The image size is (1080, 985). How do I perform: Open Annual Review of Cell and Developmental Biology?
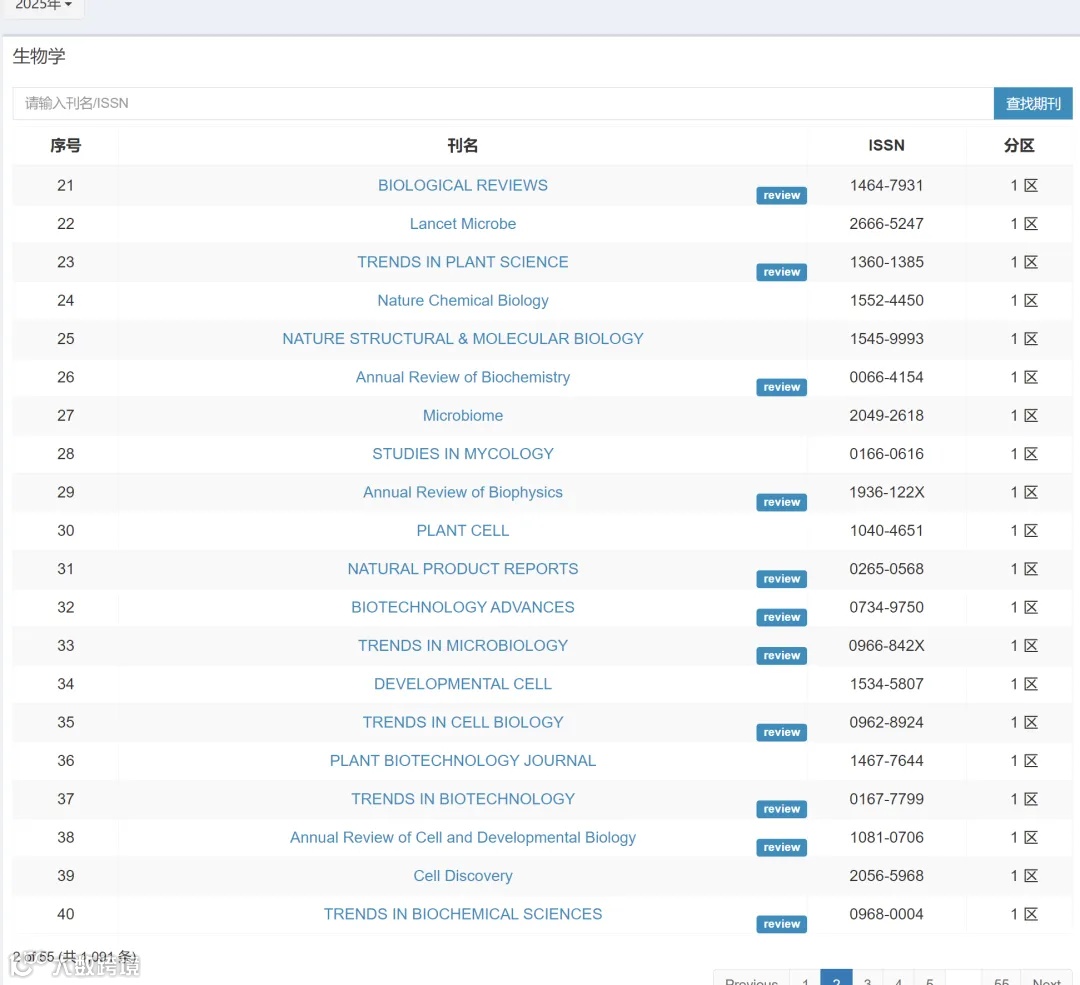[463, 838]
